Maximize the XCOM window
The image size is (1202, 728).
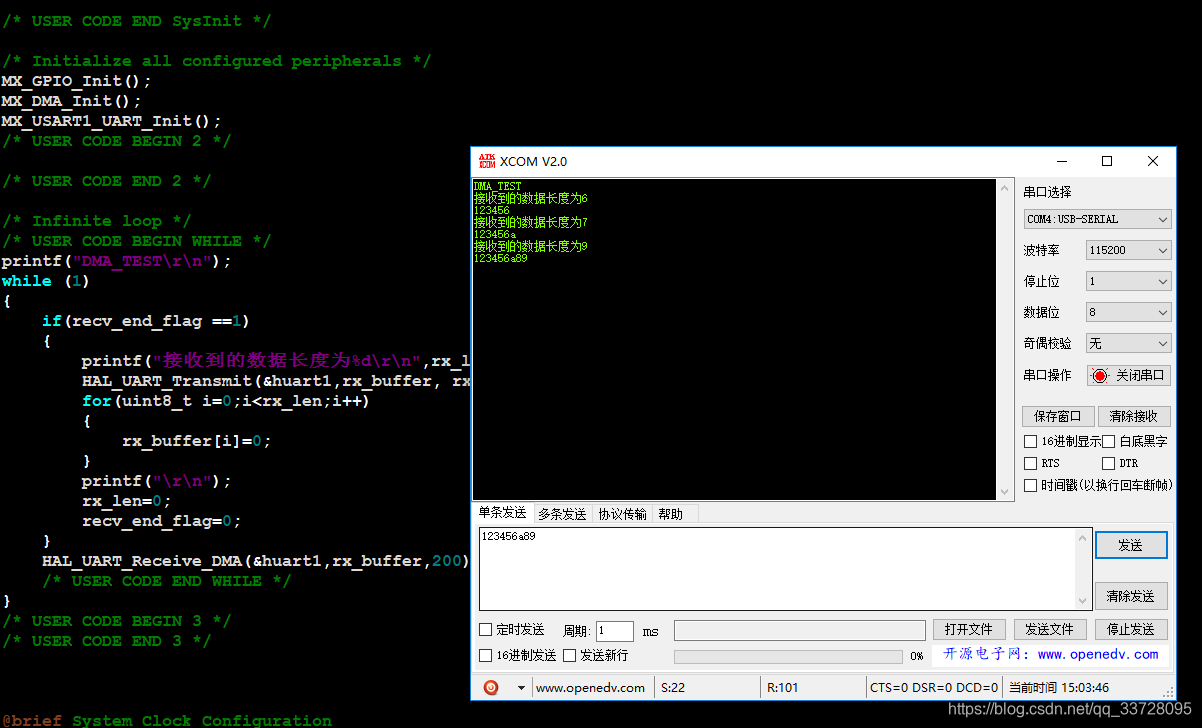pyautogui.click(x=1107, y=161)
